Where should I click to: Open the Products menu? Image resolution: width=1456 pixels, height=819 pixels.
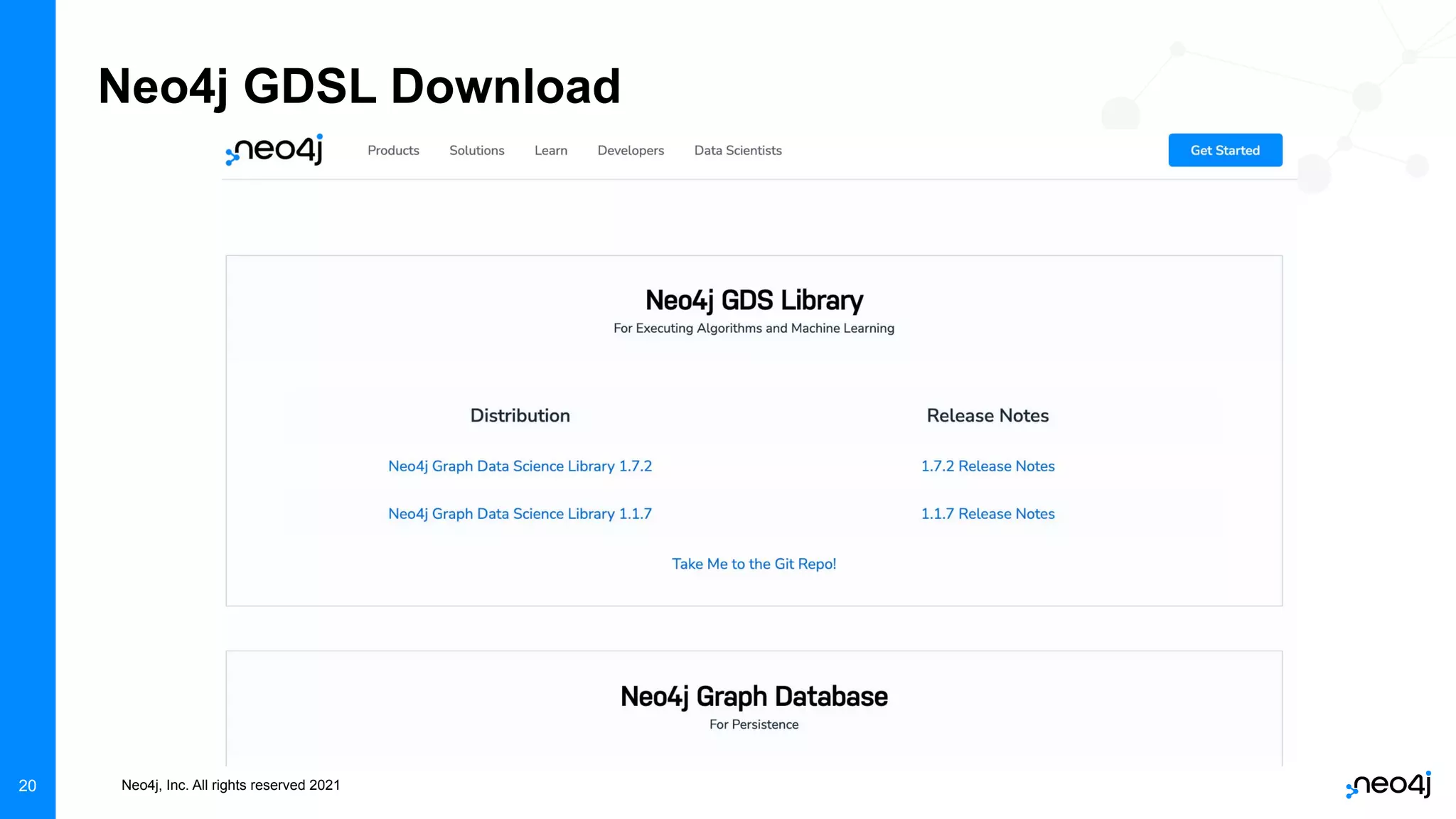click(x=393, y=151)
